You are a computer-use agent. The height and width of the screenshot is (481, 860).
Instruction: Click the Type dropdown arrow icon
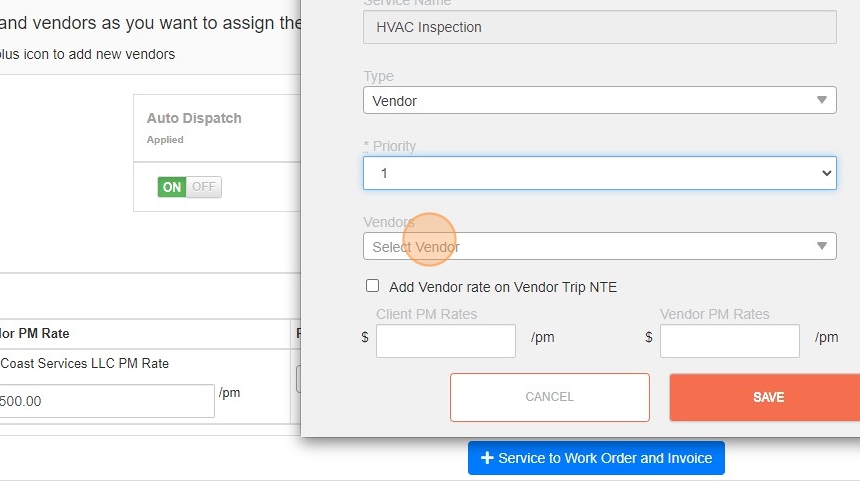coord(821,100)
